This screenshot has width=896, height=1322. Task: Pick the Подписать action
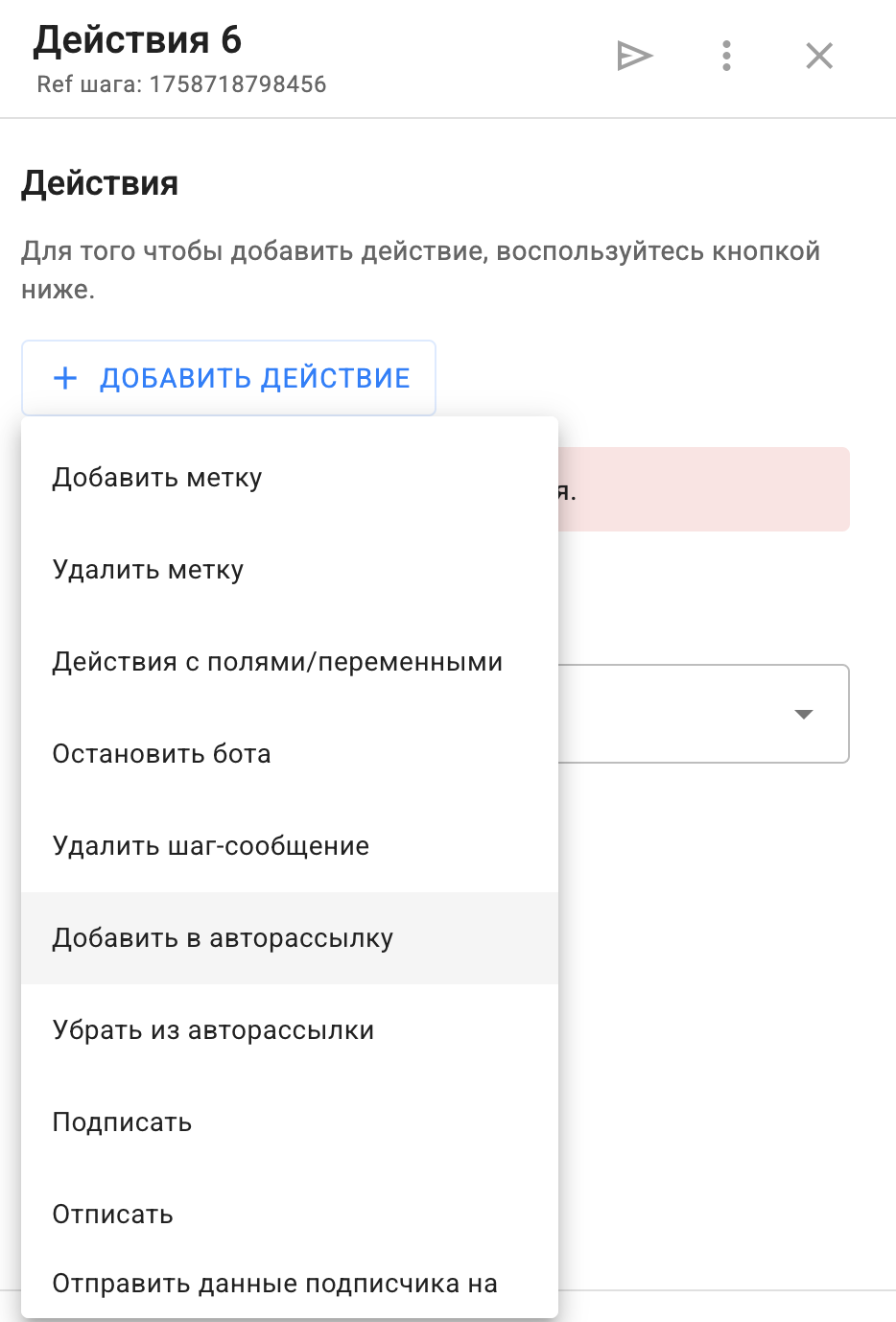point(122,1122)
